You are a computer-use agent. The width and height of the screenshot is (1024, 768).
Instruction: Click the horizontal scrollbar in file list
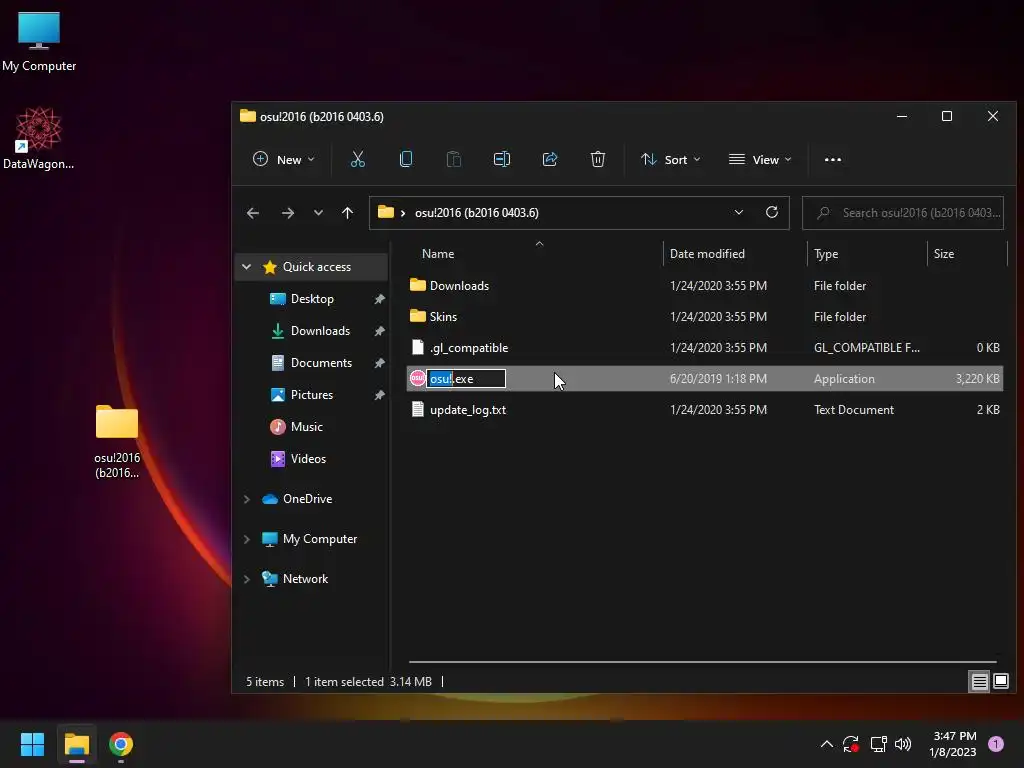pyautogui.click(x=703, y=662)
